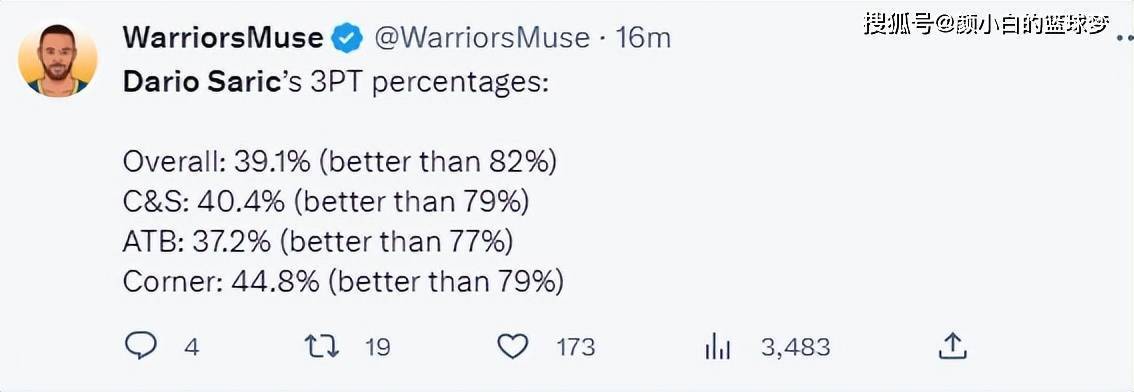
Task: Click the ATB 37.2% line
Action: tap(318, 242)
